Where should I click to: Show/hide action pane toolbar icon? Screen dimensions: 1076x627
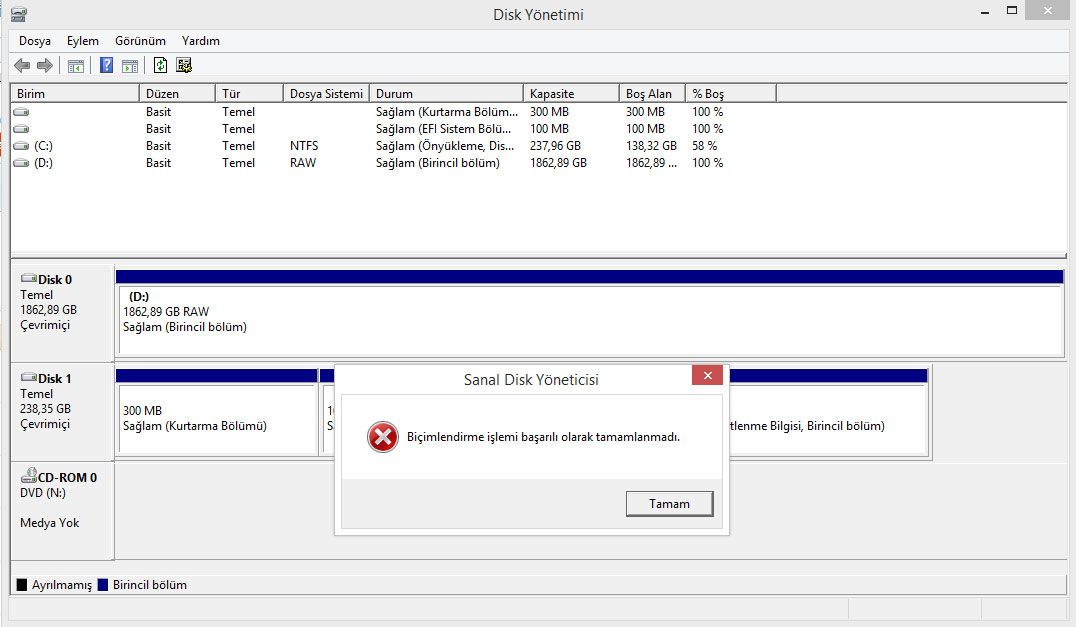click(130, 66)
